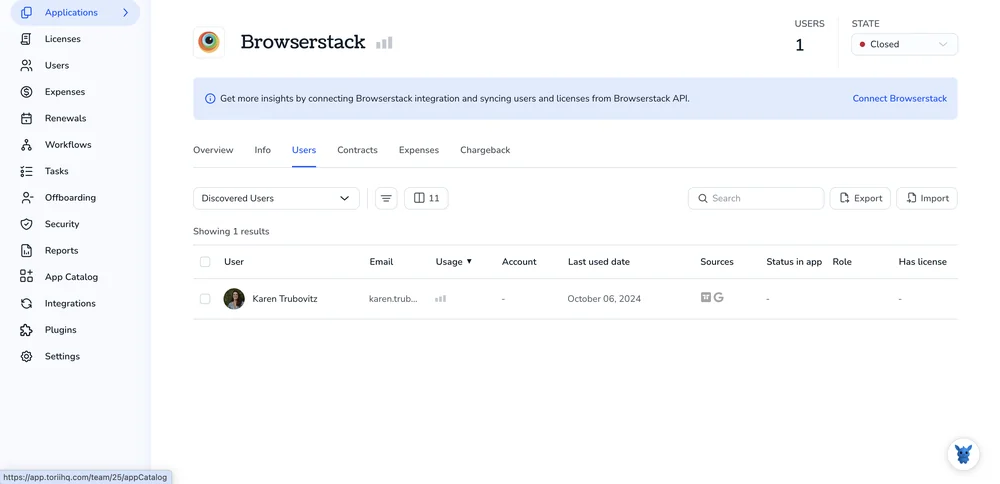Image resolution: width=1000 pixels, height=484 pixels.
Task: Click the info icon in the banner
Action: coord(210,99)
